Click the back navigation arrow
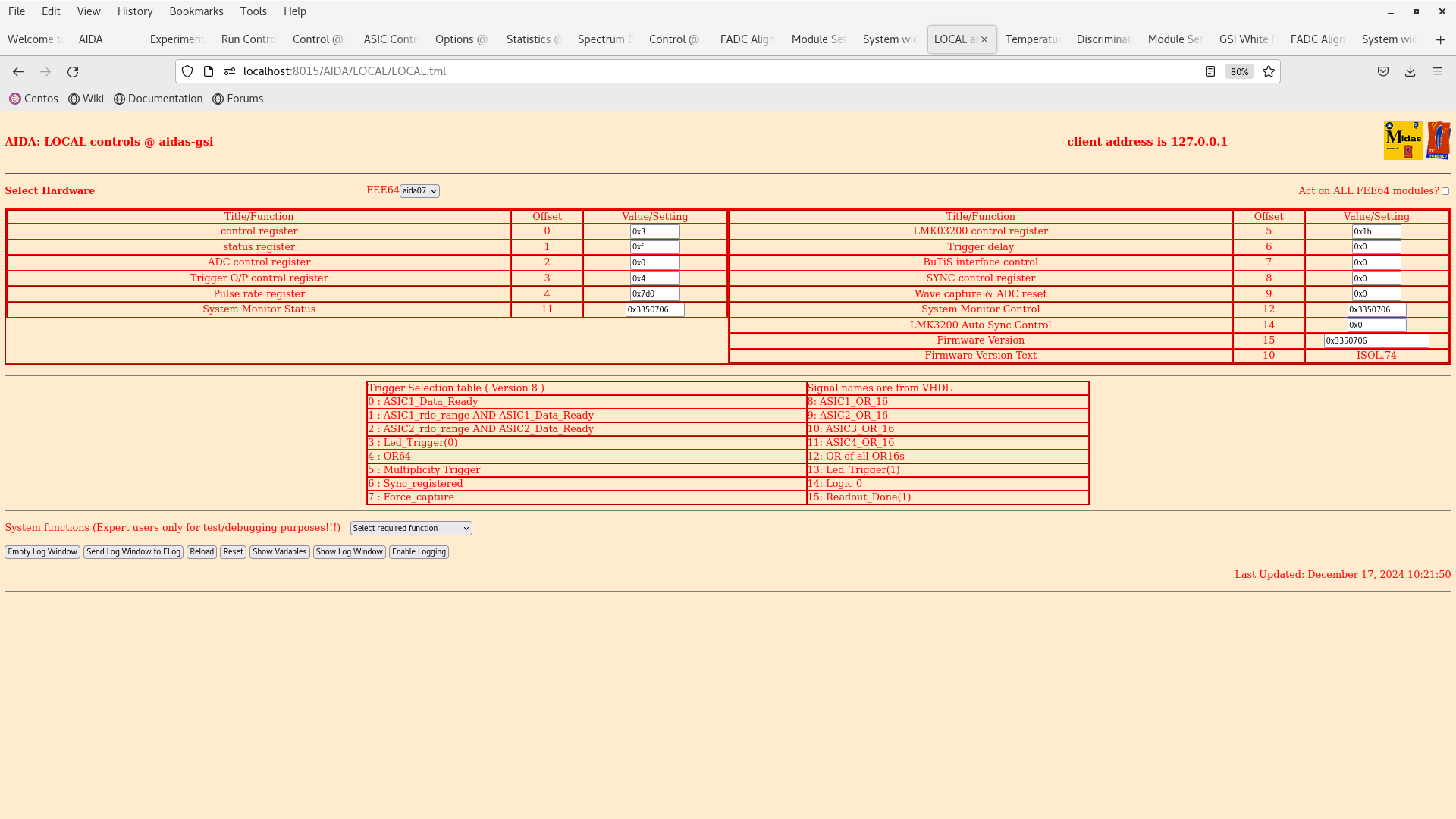 (18, 71)
